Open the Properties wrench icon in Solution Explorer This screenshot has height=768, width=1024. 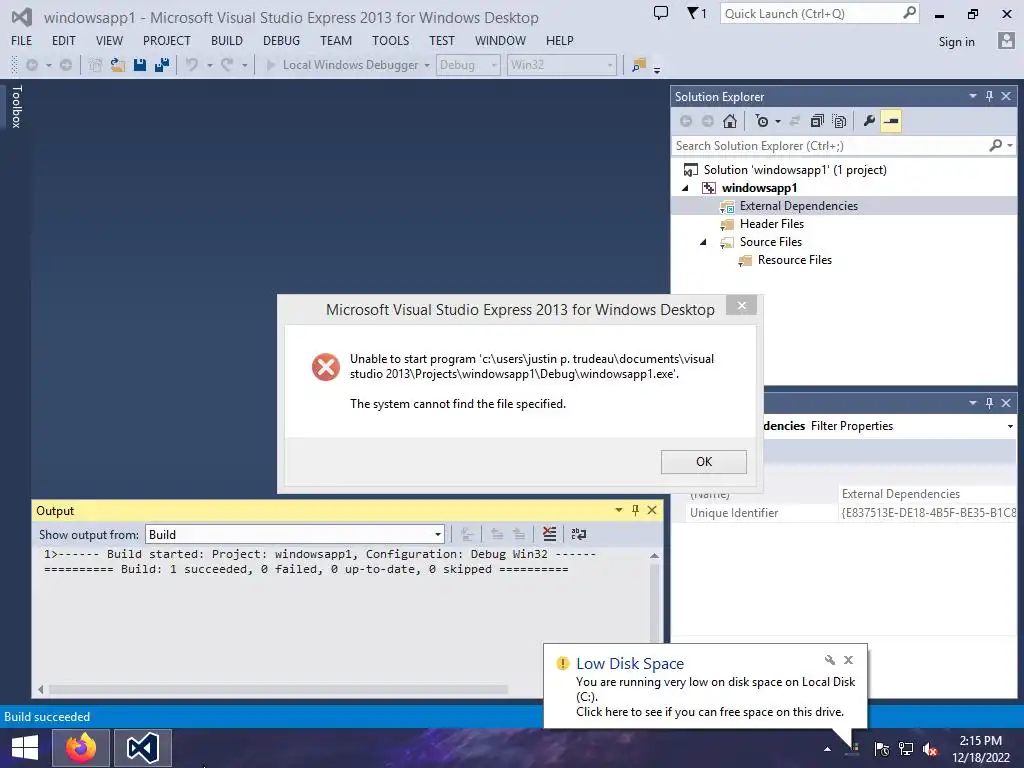tap(869, 121)
